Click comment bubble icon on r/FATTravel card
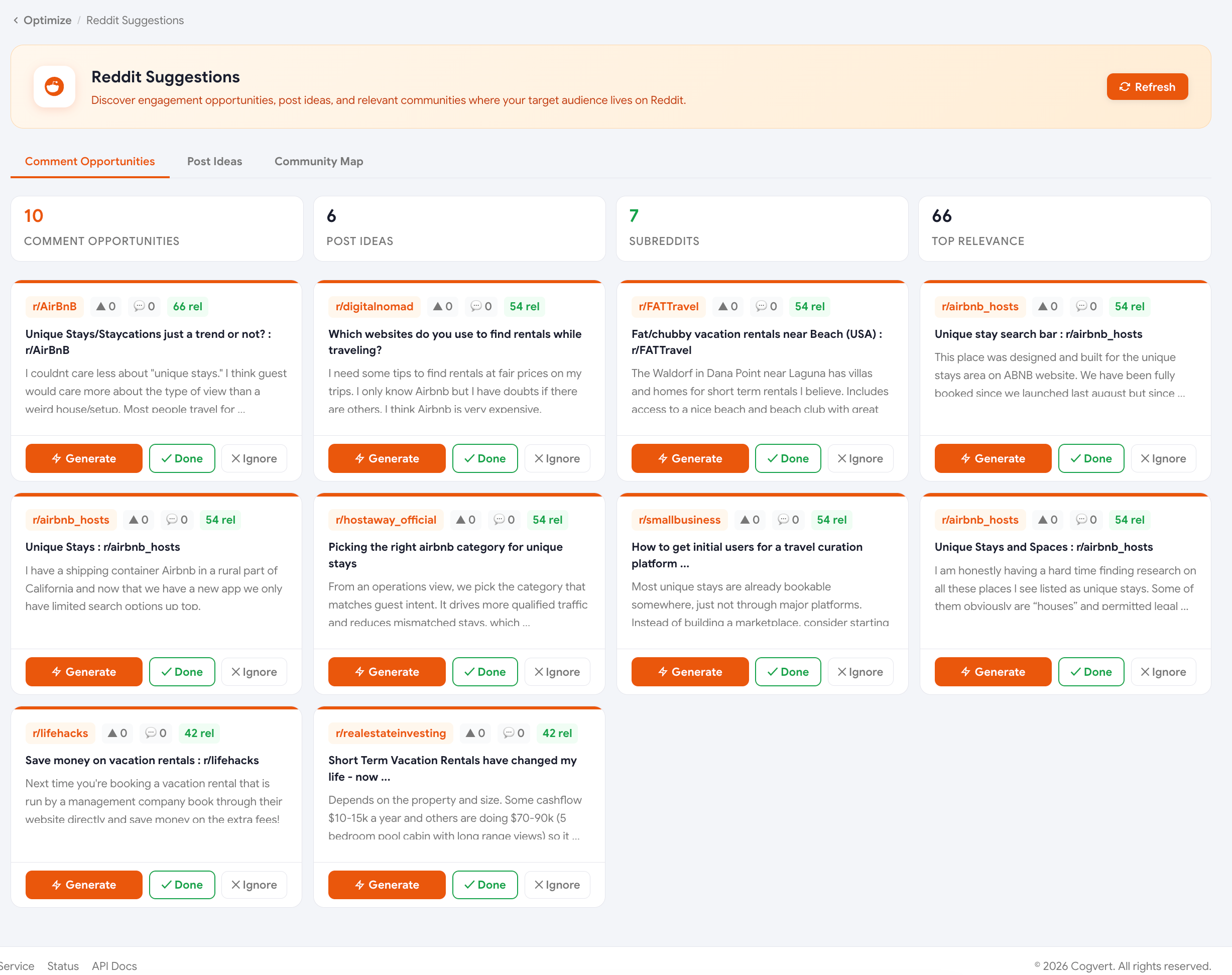1232x975 pixels. coord(761,306)
